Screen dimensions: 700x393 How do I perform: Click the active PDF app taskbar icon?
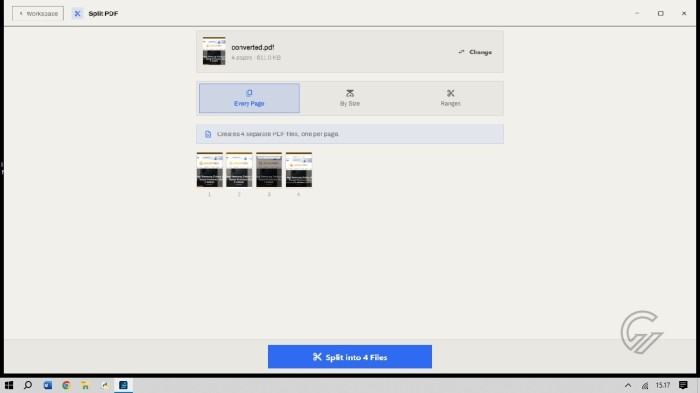point(123,385)
